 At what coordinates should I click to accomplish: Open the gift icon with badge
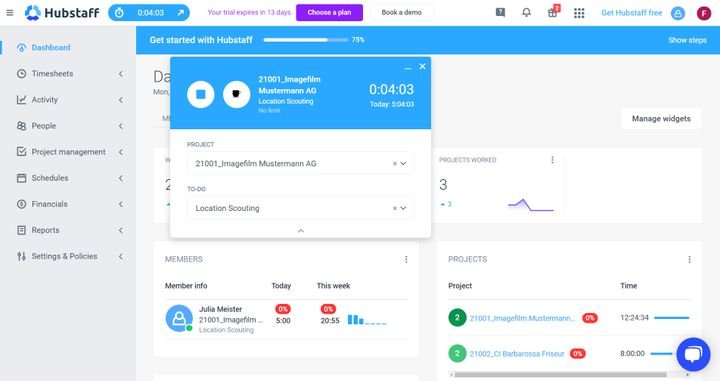pyautogui.click(x=553, y=11)
